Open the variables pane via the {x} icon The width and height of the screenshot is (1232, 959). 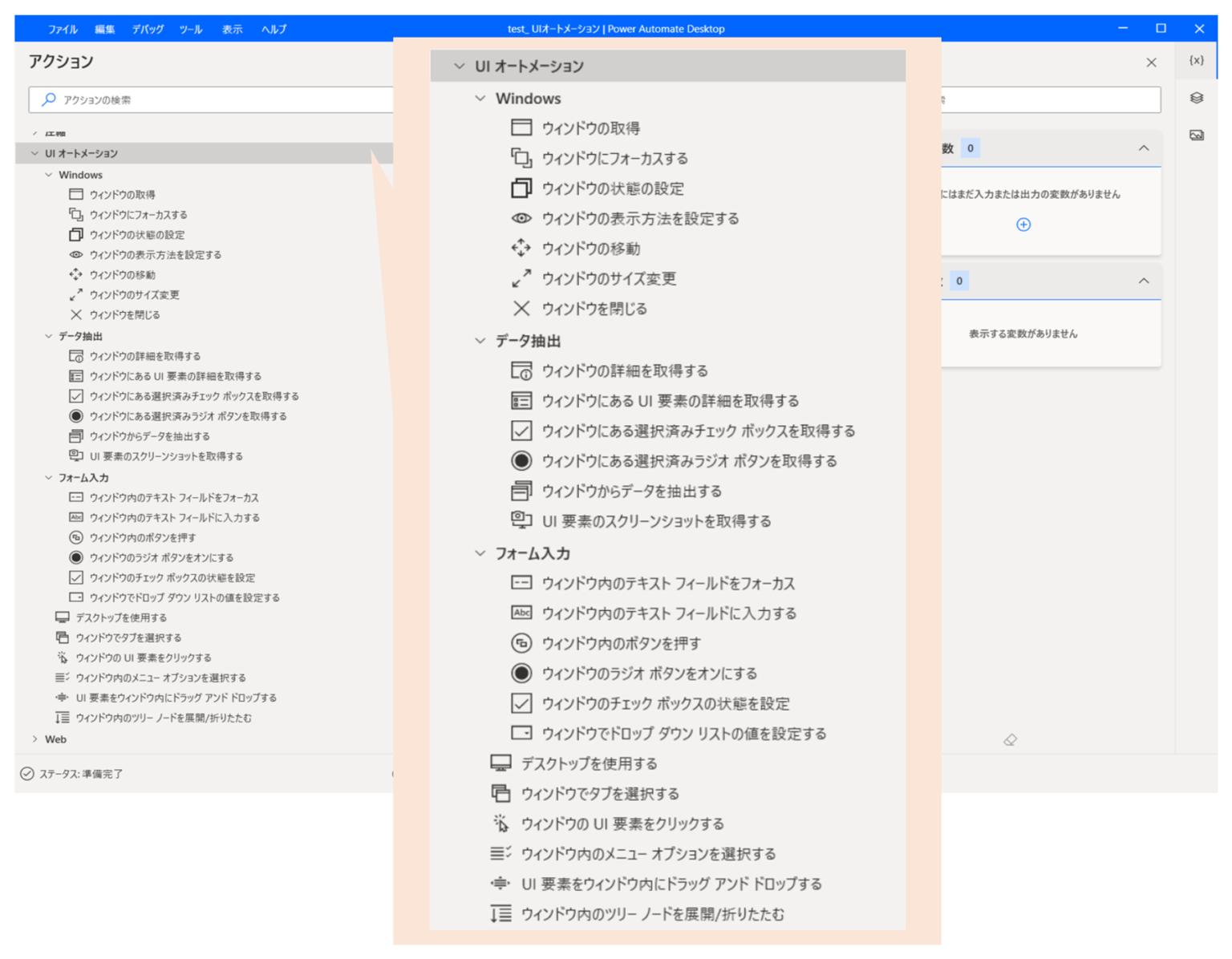(x=1196, y=59)
